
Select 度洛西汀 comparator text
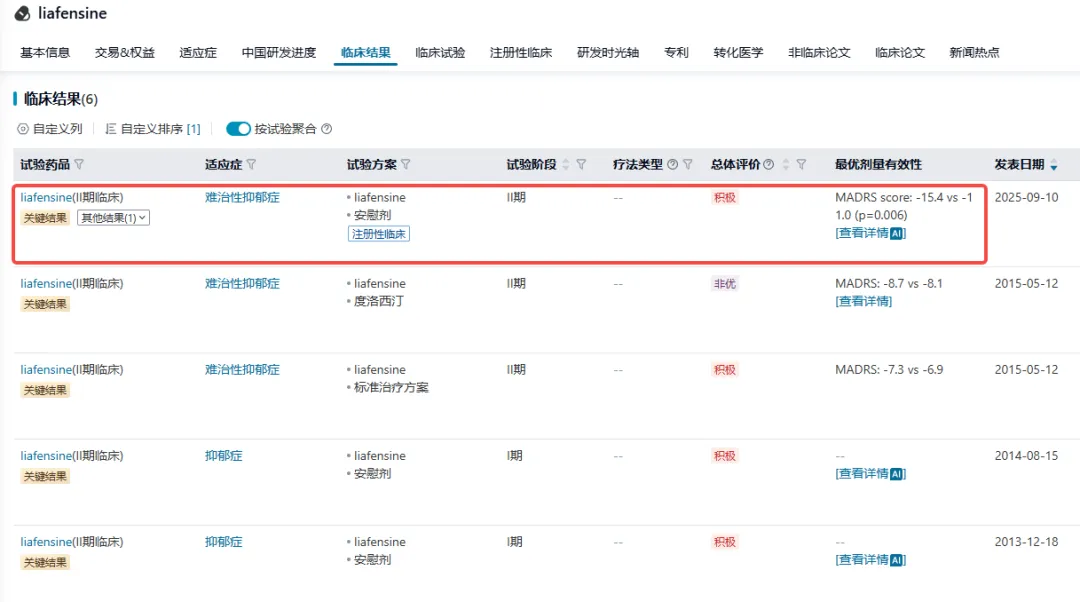coord(379,301)
